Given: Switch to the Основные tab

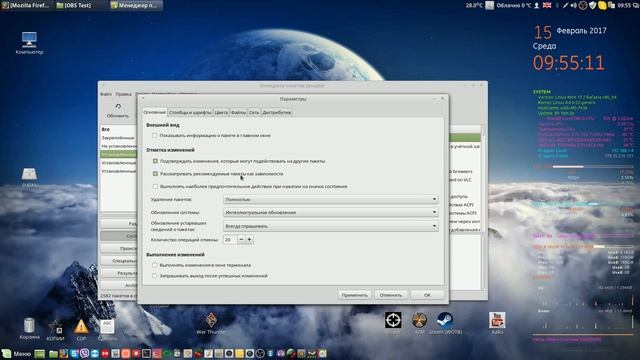Looking at the screenshot, I should pyautogui.click(x=154, y=112).
